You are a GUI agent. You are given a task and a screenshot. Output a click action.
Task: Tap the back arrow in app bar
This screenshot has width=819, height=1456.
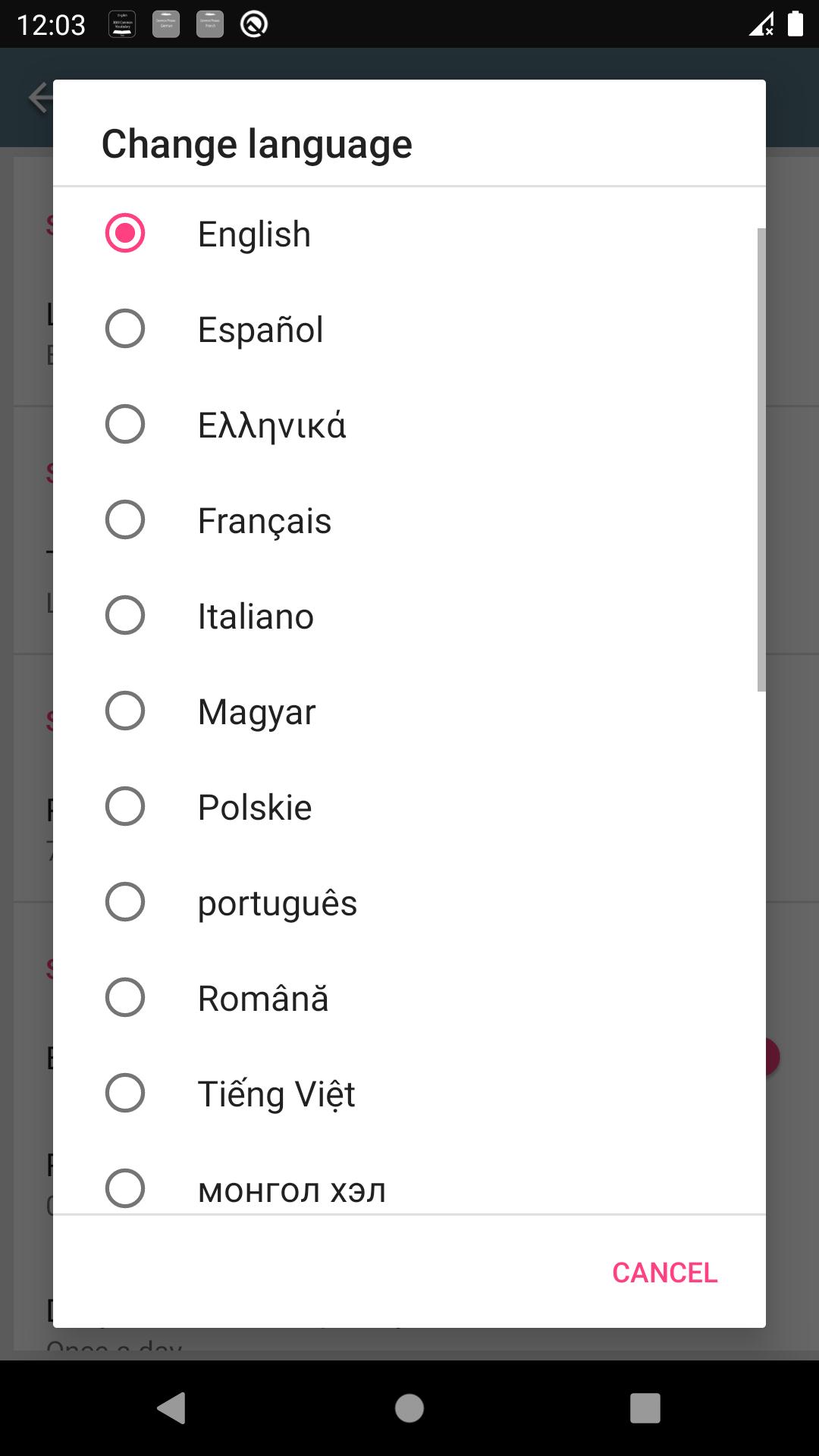[39, 97]
